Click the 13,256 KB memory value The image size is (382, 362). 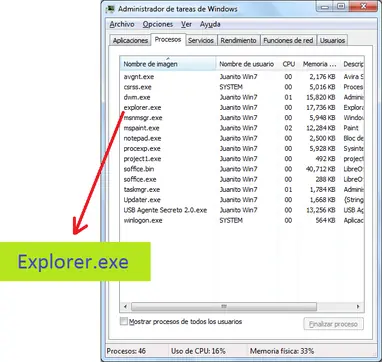click(320, 210)
